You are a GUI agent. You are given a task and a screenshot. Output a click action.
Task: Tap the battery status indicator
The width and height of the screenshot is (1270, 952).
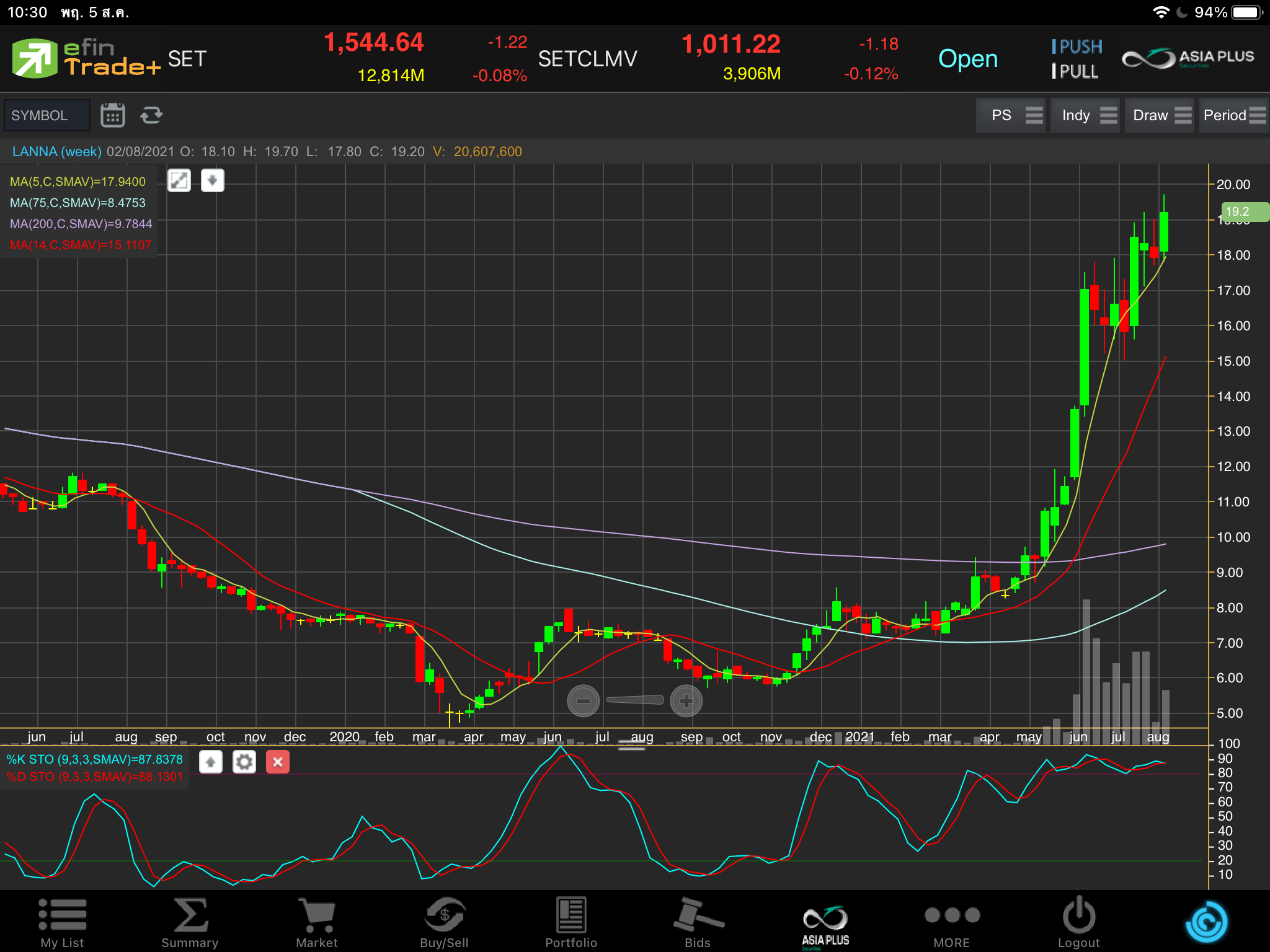tap(1248, 12)
